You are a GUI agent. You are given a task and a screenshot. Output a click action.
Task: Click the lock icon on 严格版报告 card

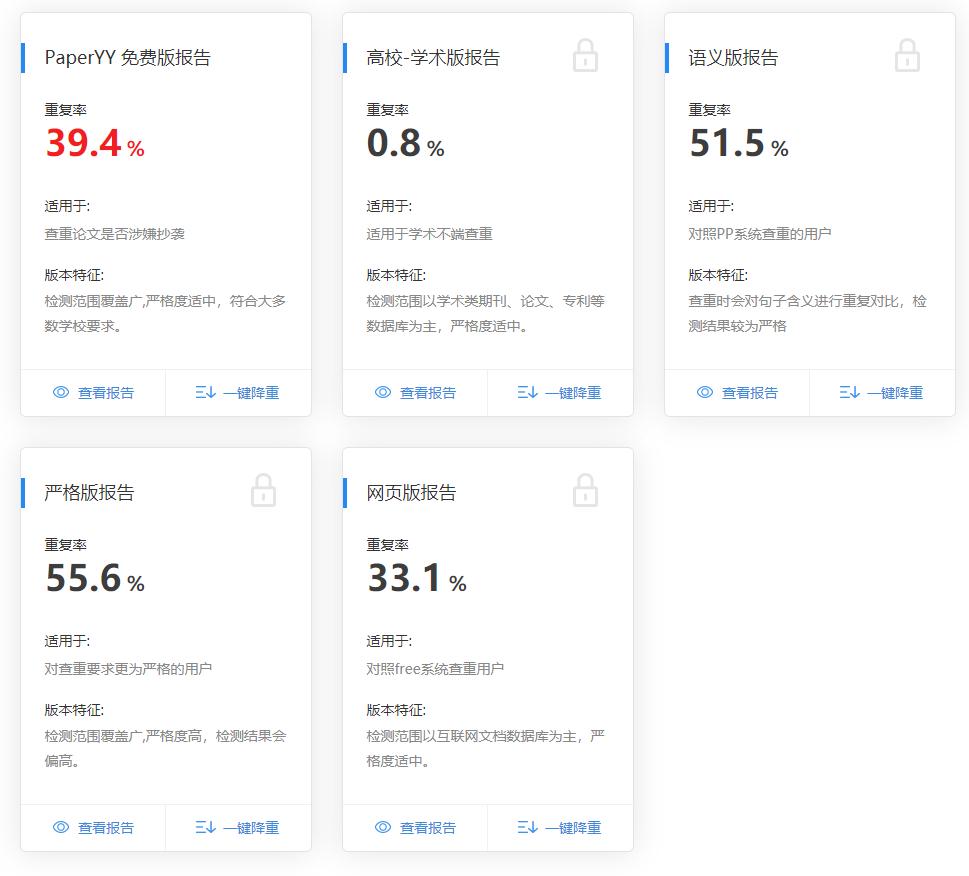click(x=264, y=491)
